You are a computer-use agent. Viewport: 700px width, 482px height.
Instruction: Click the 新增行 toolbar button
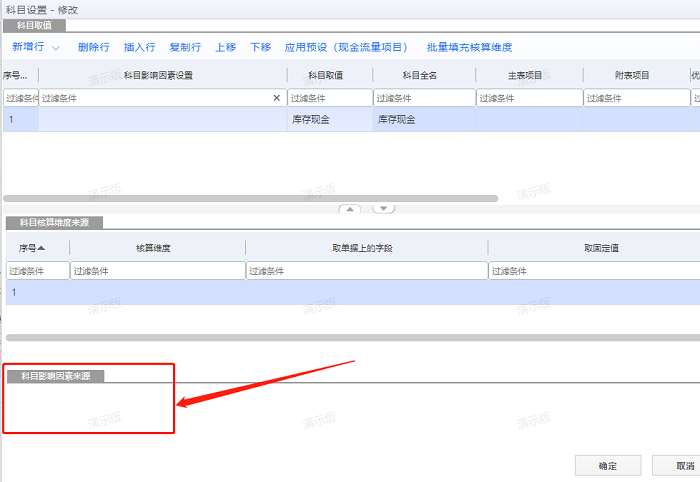point(29,47)
